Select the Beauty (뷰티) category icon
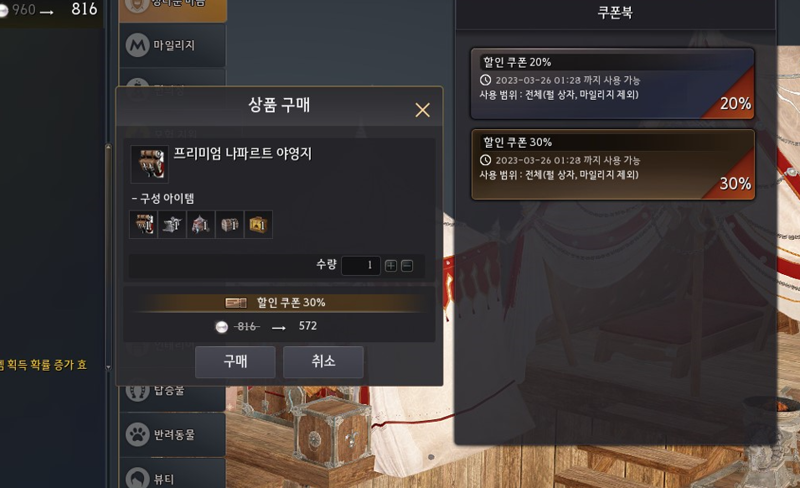Screen dimensions: 800x488 point(138,478)
